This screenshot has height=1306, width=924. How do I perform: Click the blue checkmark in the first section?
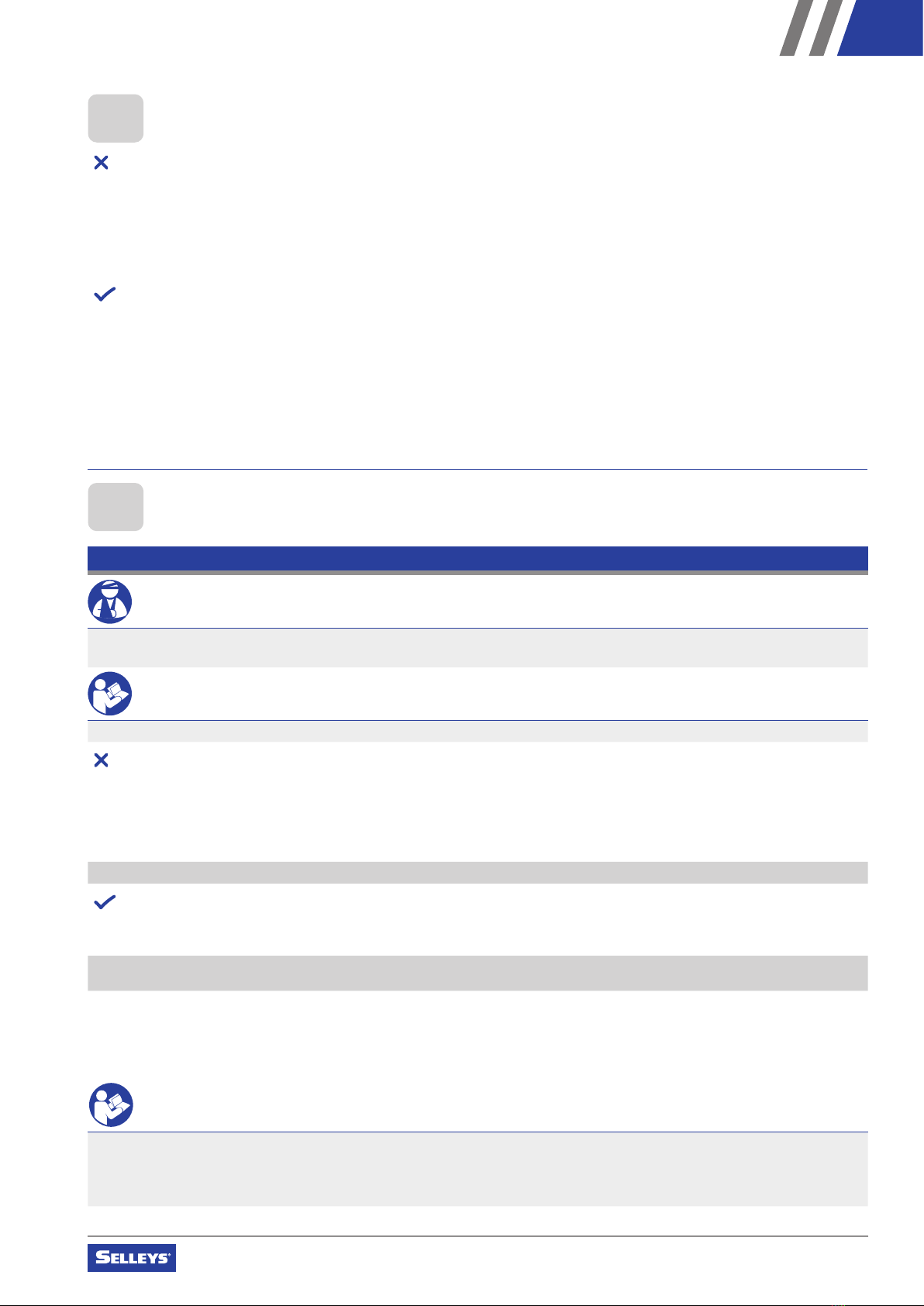click(104, 294)
